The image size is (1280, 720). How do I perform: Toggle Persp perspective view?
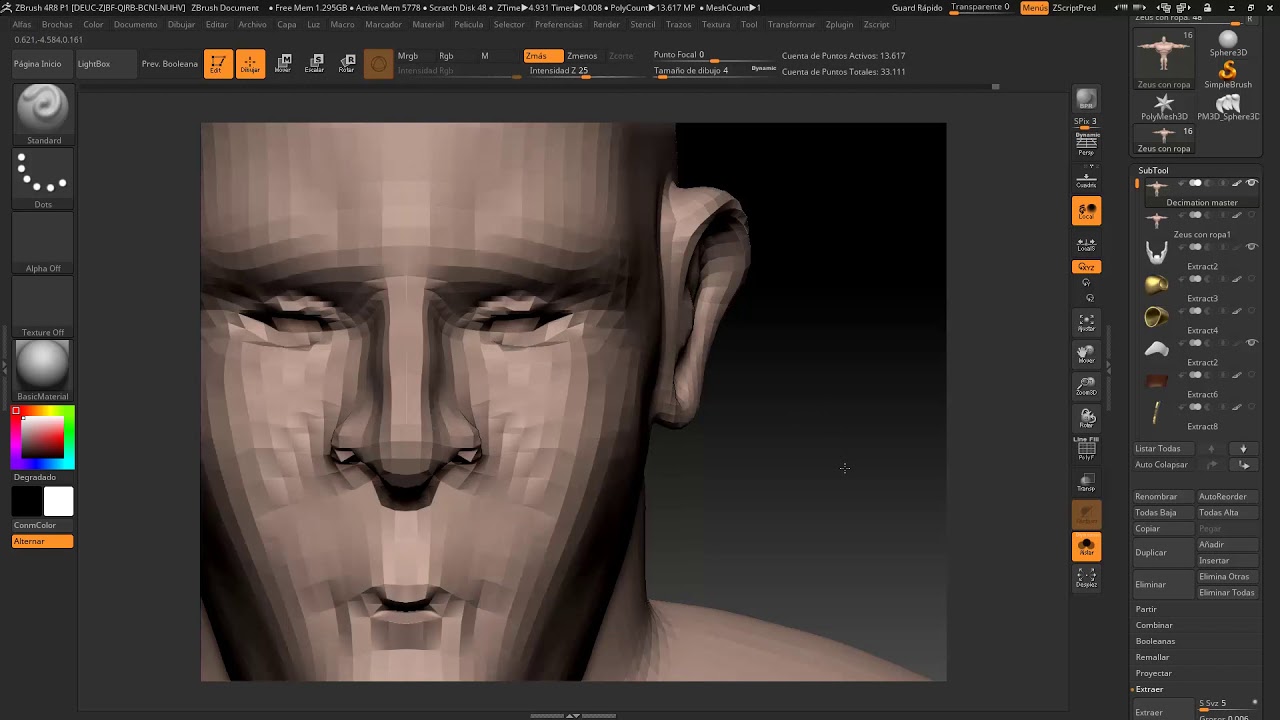tap(1086, 145)
